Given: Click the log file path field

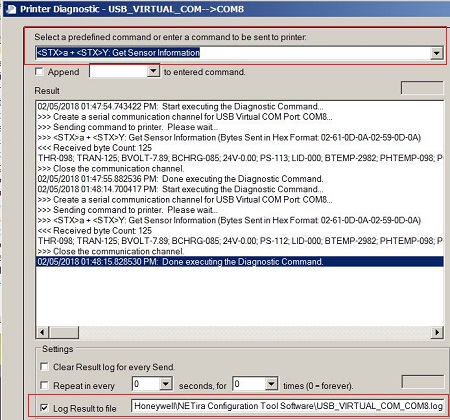Looking at the screenshot, I should point(288,406).
